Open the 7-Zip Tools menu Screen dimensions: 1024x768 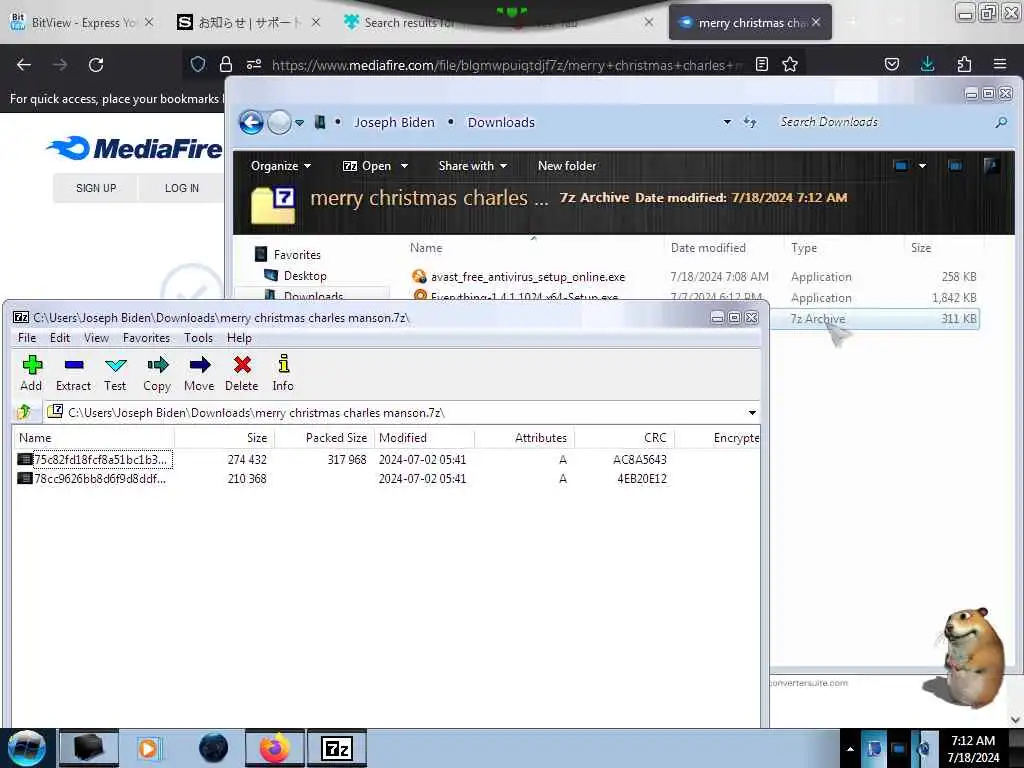click(198, 338)
